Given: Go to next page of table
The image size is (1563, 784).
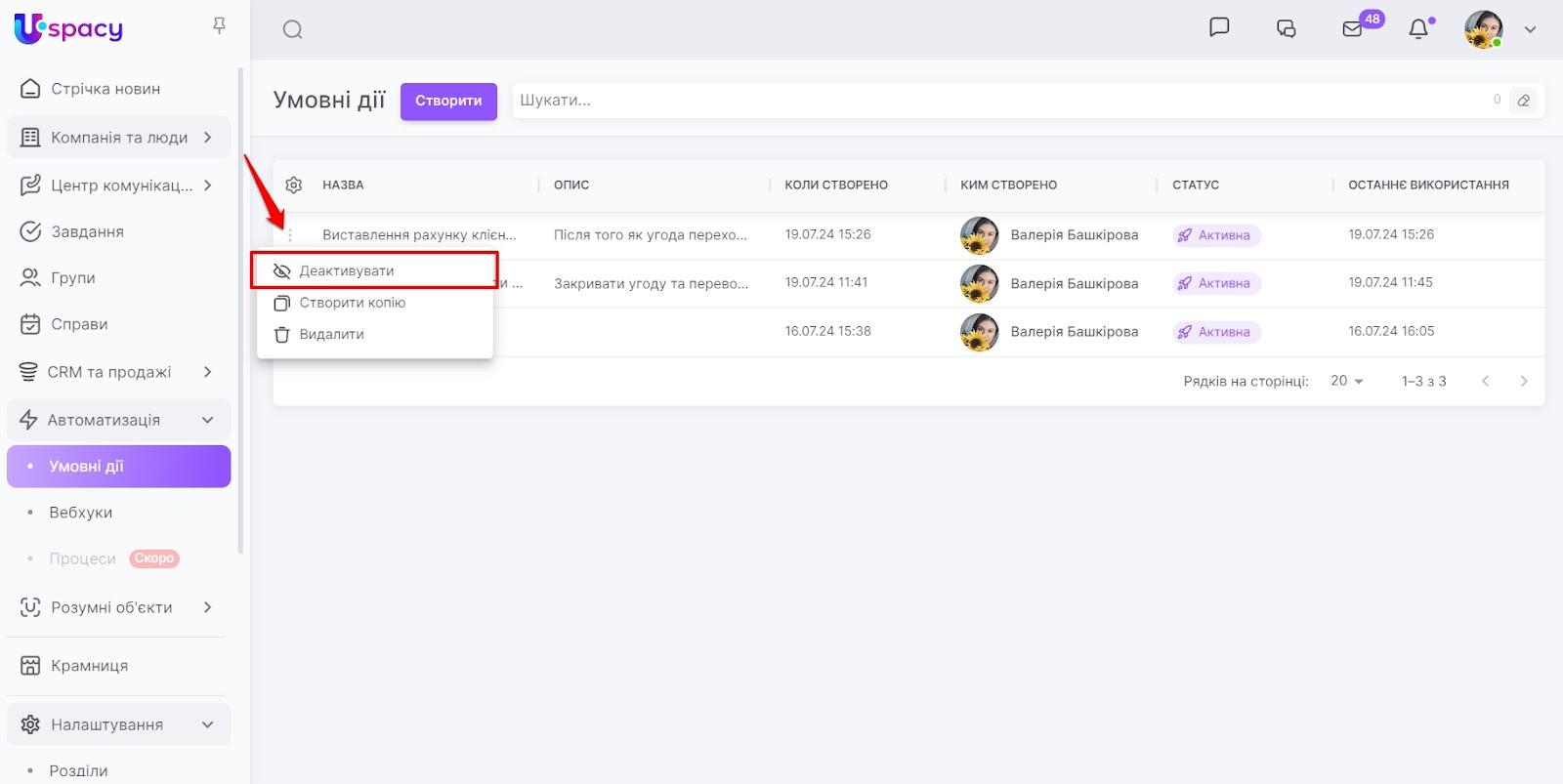Looking at the screenshot, I should coord(1523,381).
